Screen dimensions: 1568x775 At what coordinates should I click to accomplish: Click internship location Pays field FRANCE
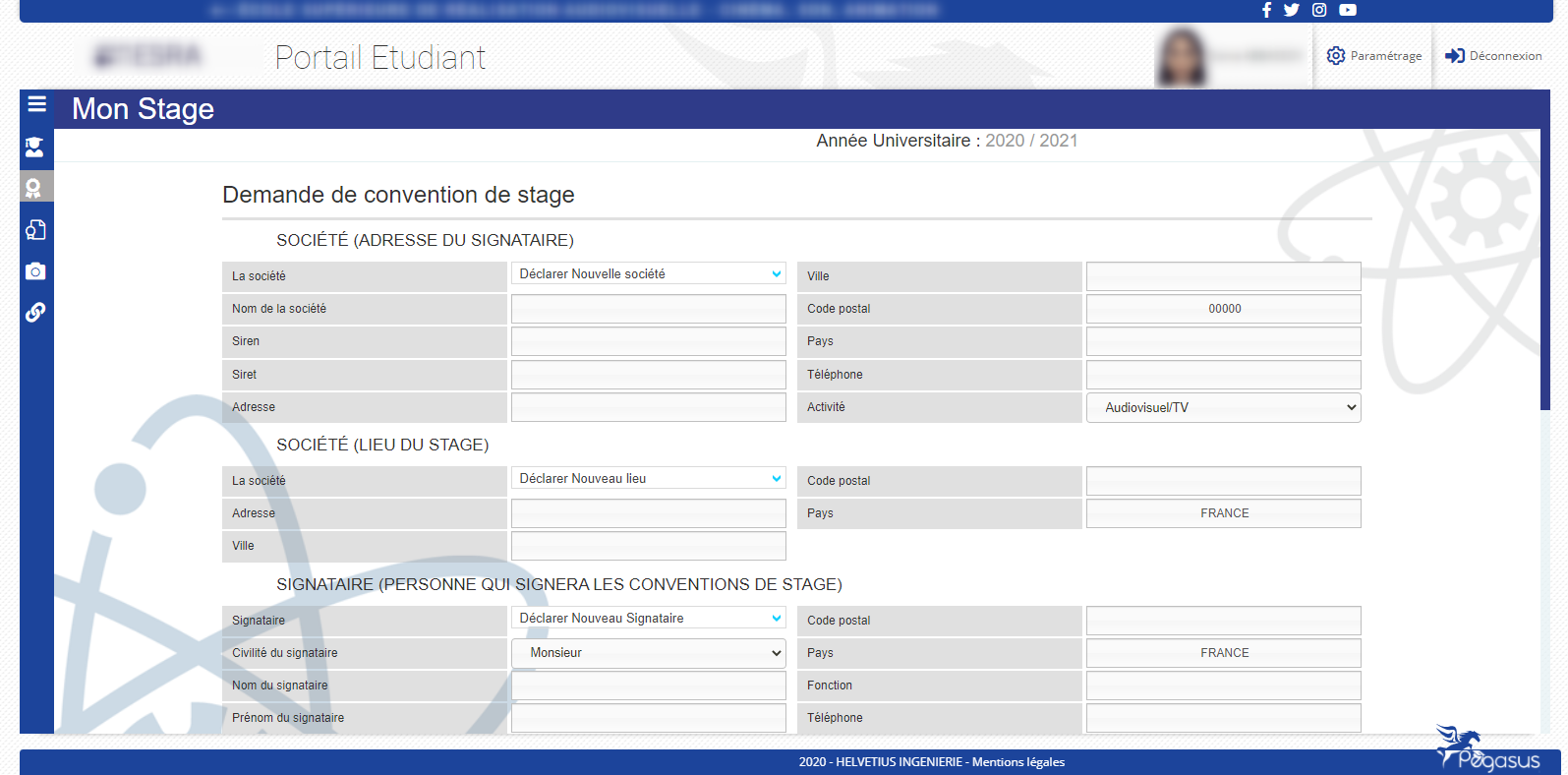pos(1224,513)
